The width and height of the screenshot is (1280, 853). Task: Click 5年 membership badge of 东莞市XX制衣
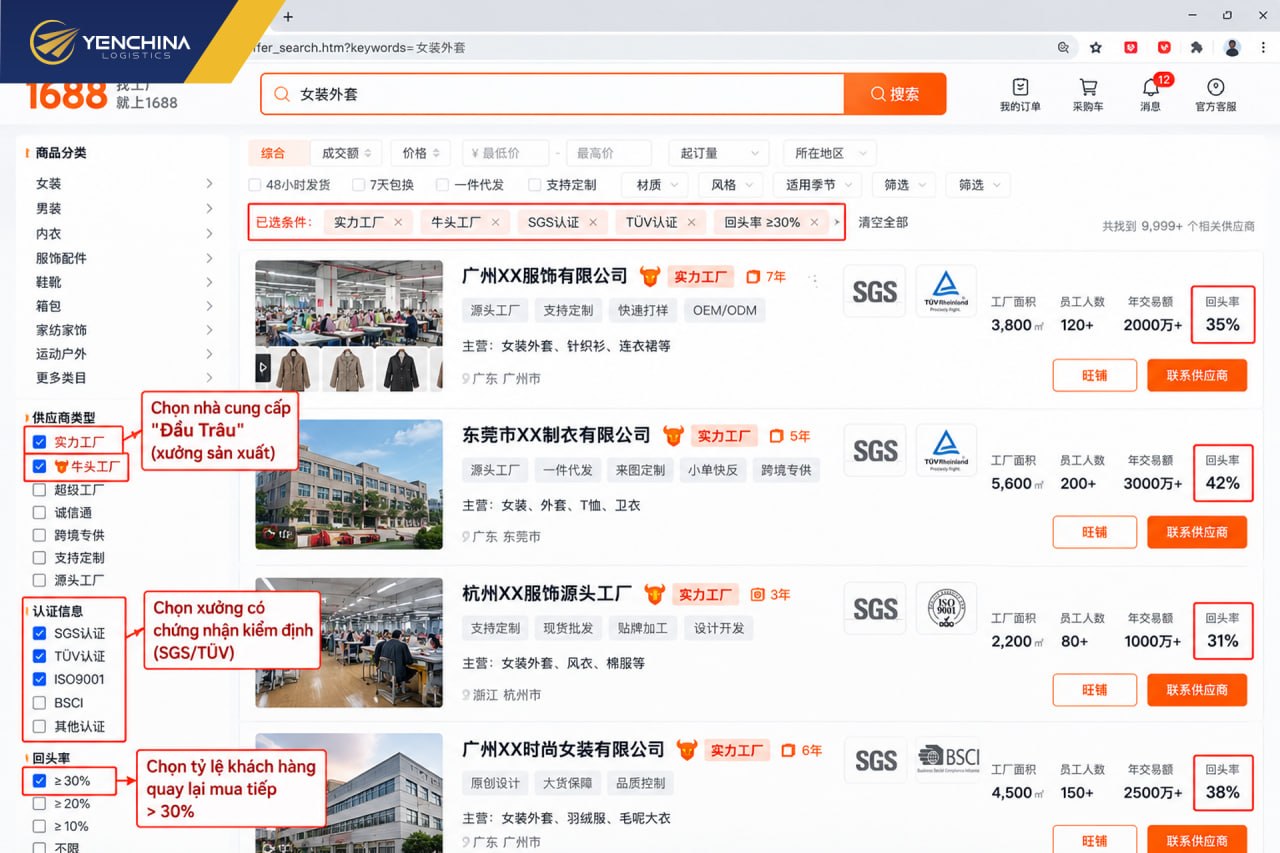(x=789, y=436)
